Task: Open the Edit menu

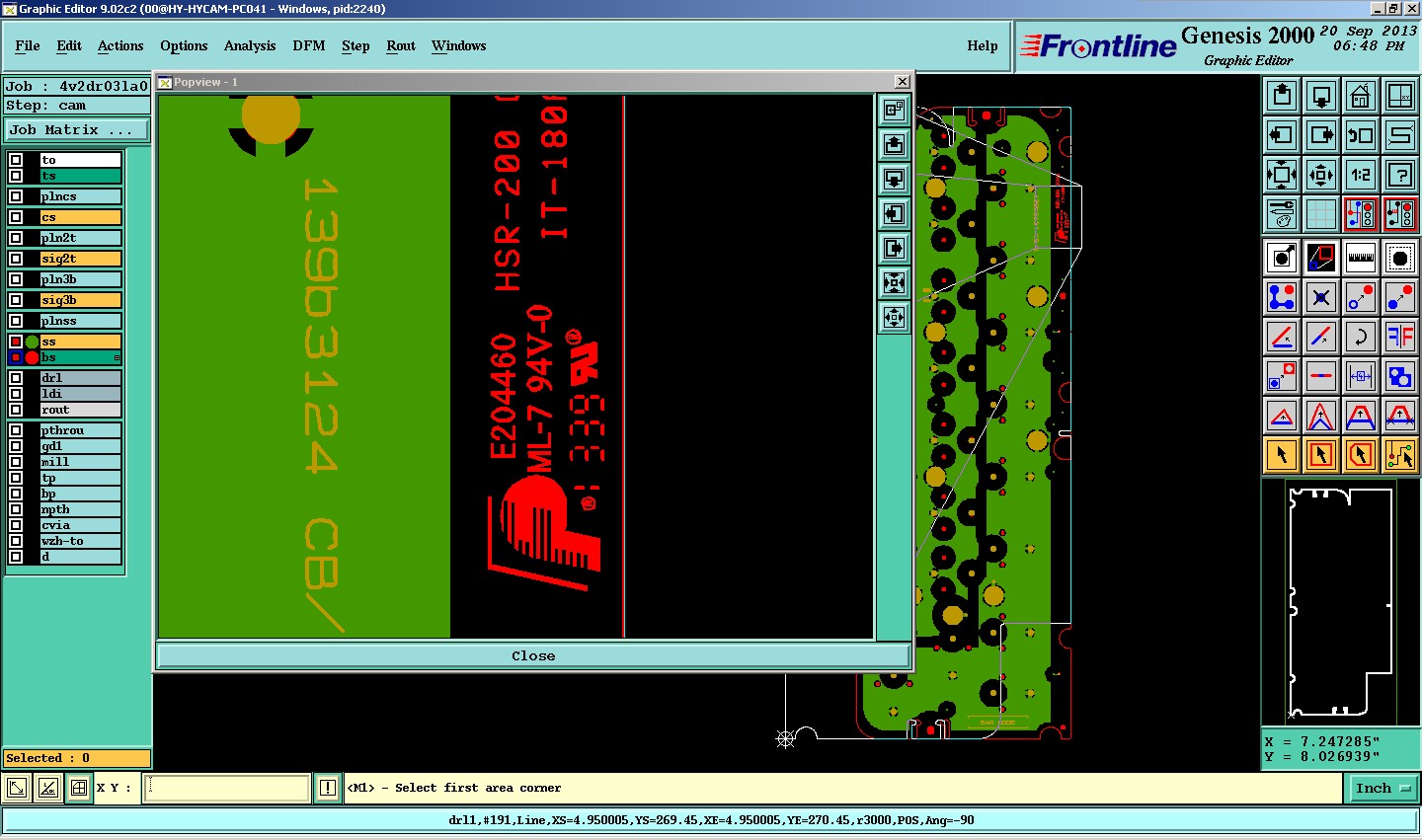Action: [x=69, y=45]
